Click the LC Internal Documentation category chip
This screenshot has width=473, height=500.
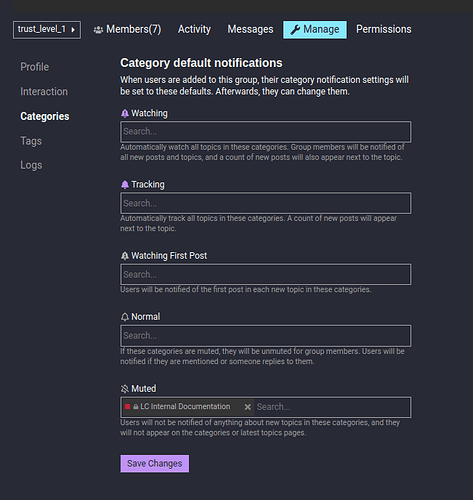[x=188, y=407]
